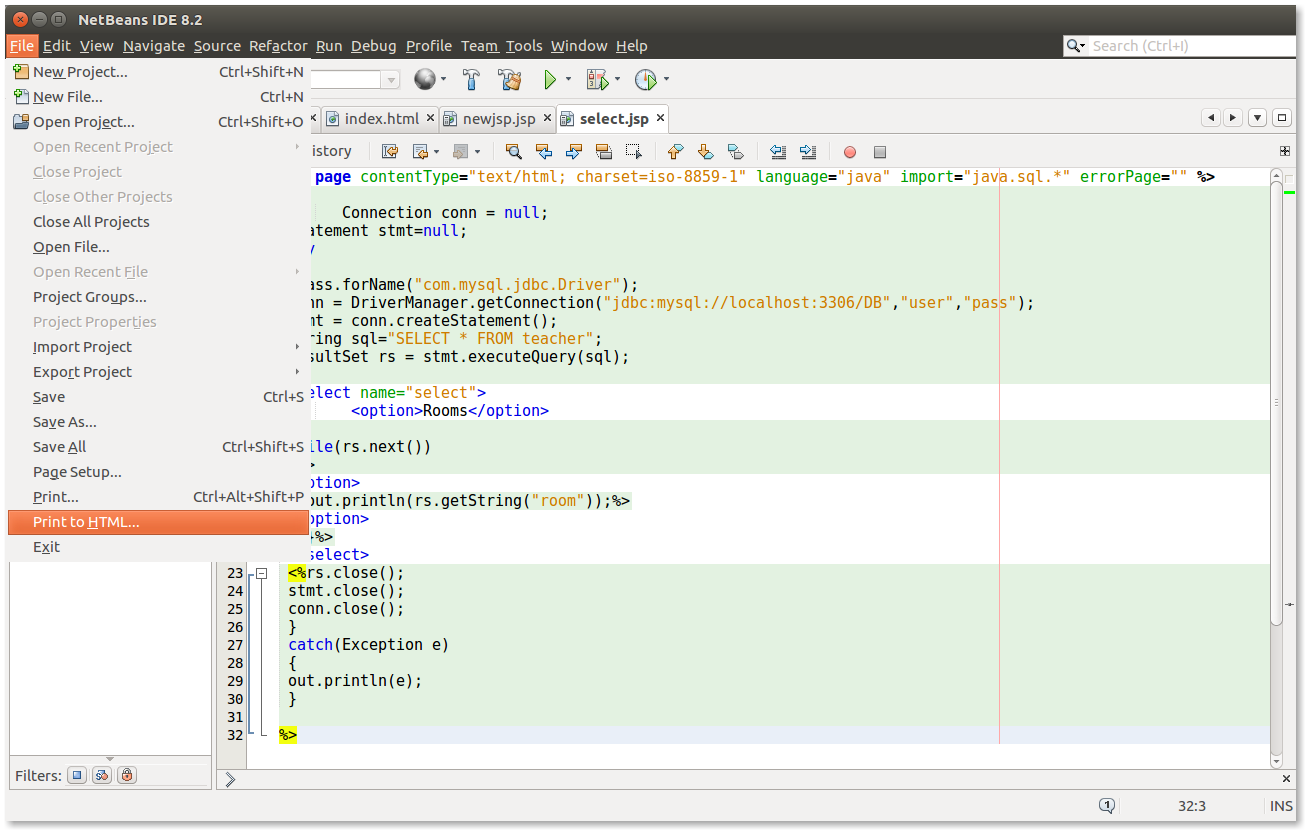Click the Last Edit editor toolbar icon
The image size is (1305, 830).
[390, 152]
